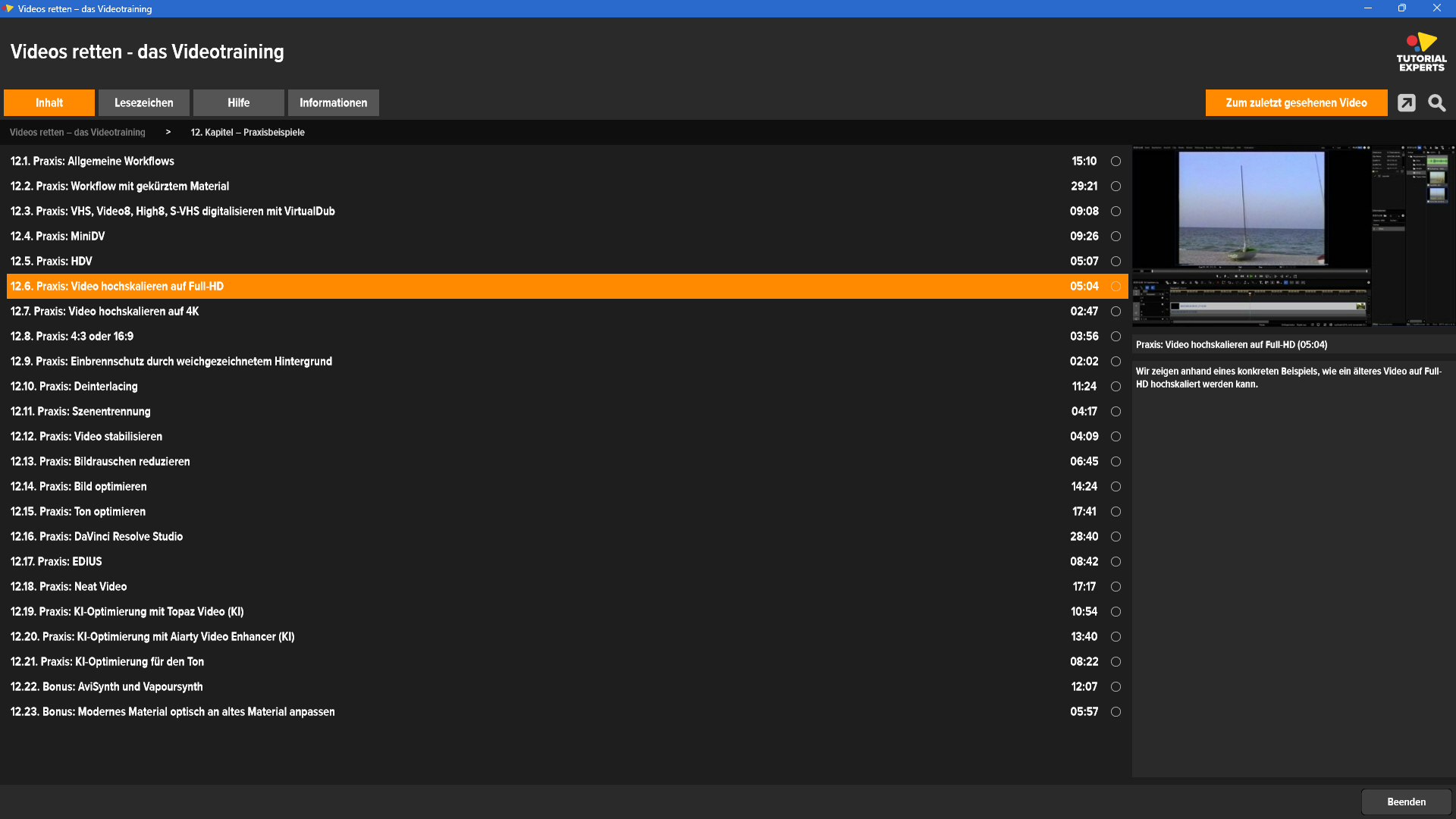
Task: Toggle circle for 12.20 Aiarty row
Action: pos(1116,636)
